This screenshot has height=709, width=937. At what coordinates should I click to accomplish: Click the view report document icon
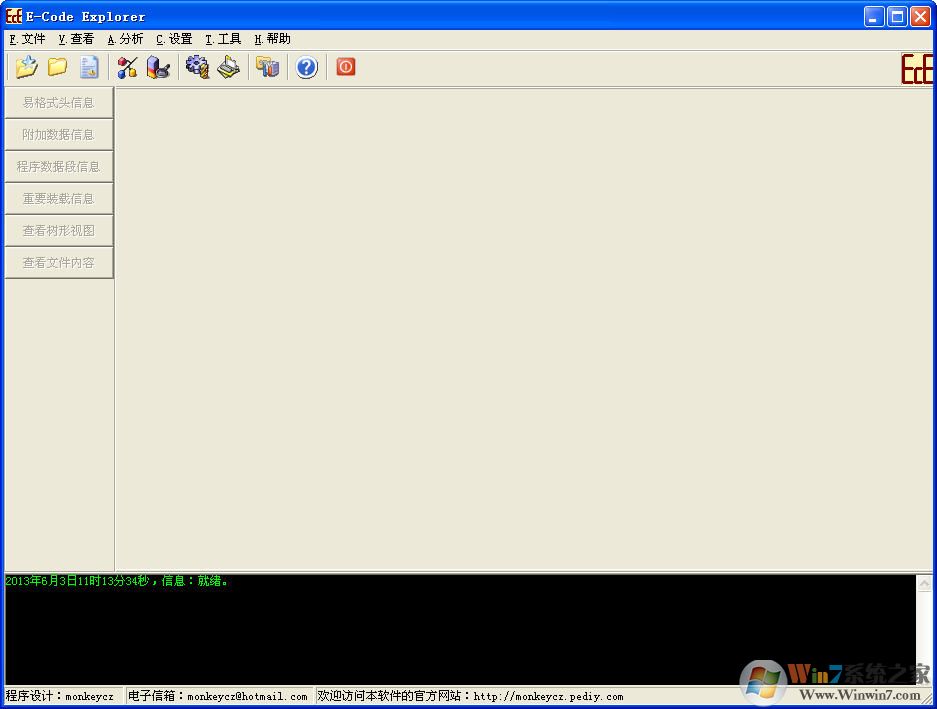(x=89, y=66)
